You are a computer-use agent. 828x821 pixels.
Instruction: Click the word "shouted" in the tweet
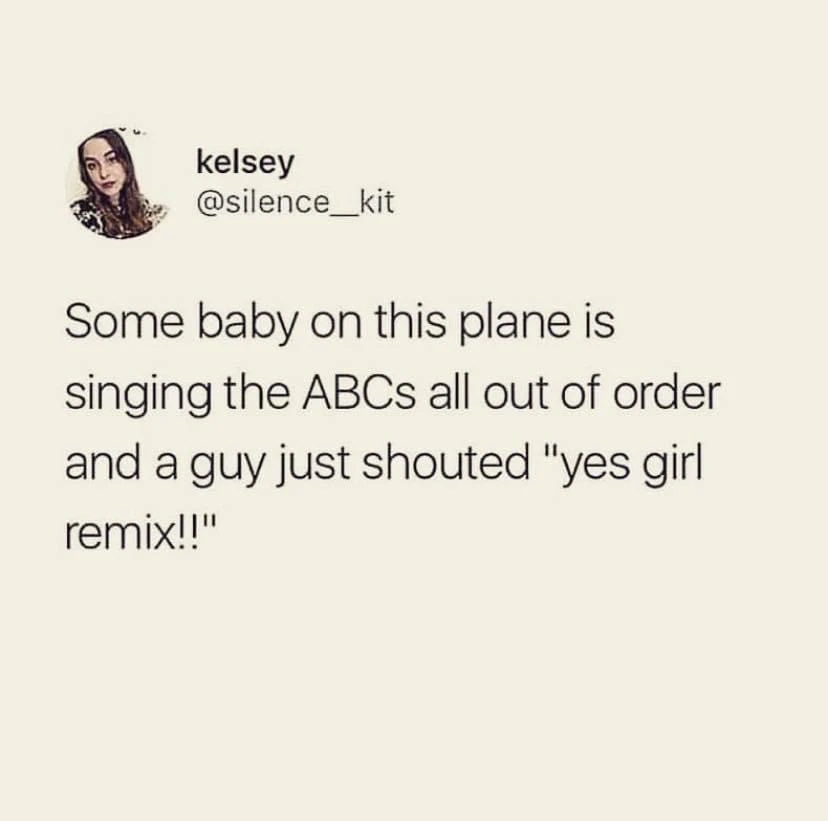(446, 463)
